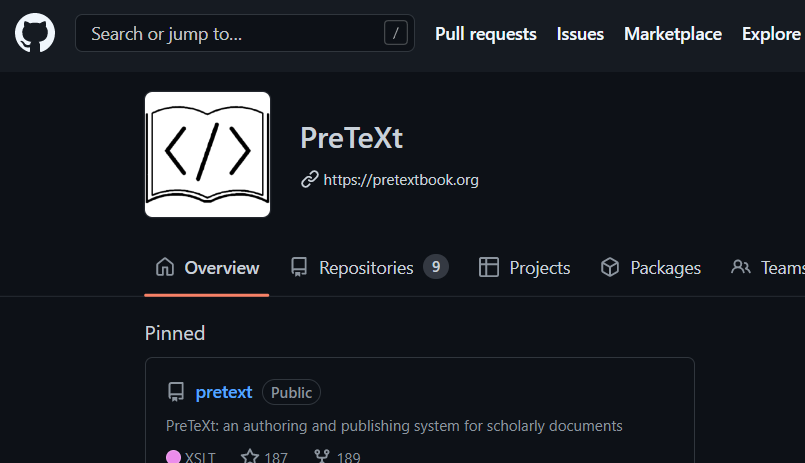
Task: Switch to the Overview tab
Action: [207, 268]
